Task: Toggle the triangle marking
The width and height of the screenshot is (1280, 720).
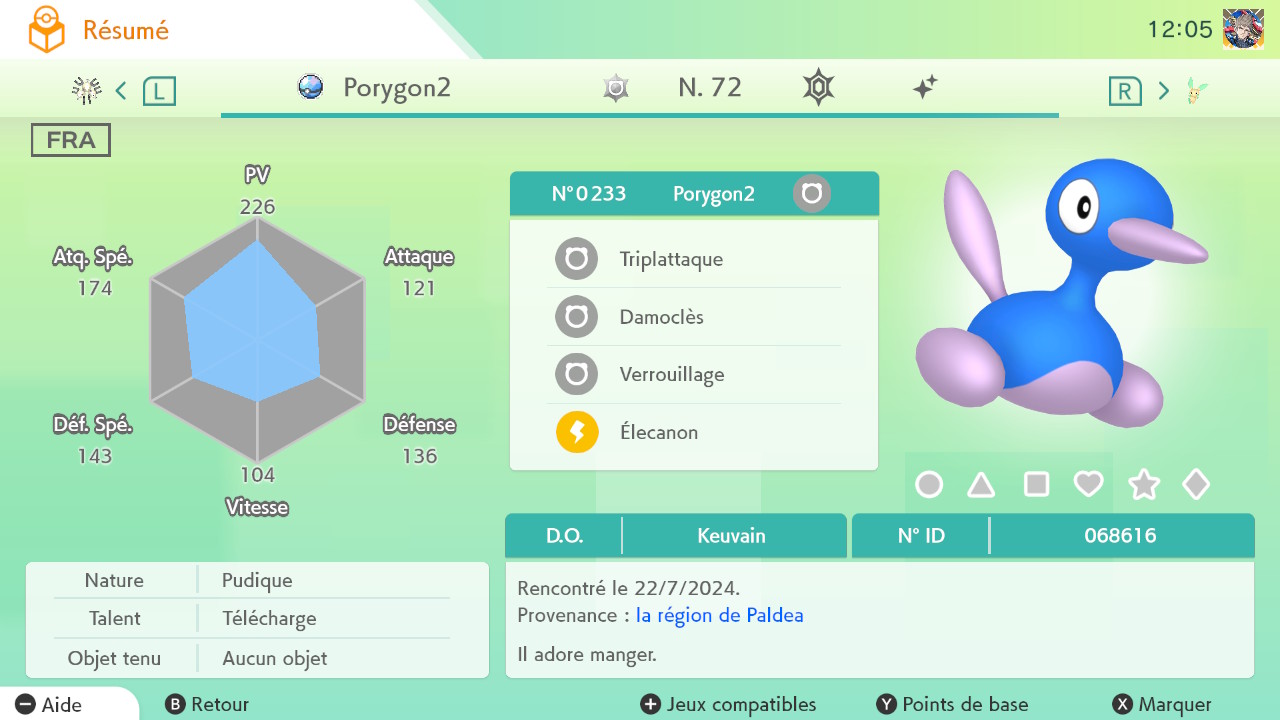Action: pos(981,485)
